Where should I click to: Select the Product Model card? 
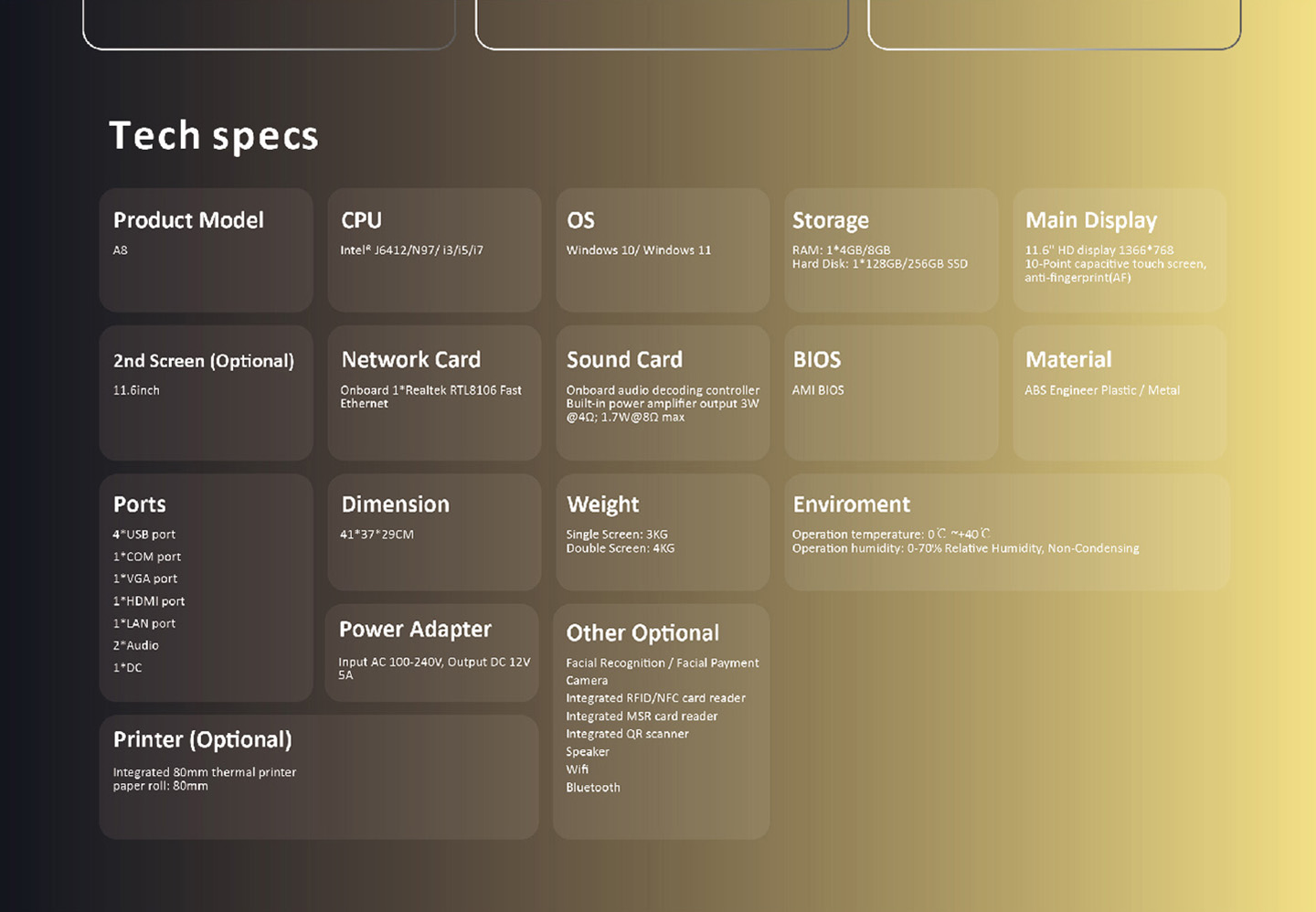click(x=206, y=249)
